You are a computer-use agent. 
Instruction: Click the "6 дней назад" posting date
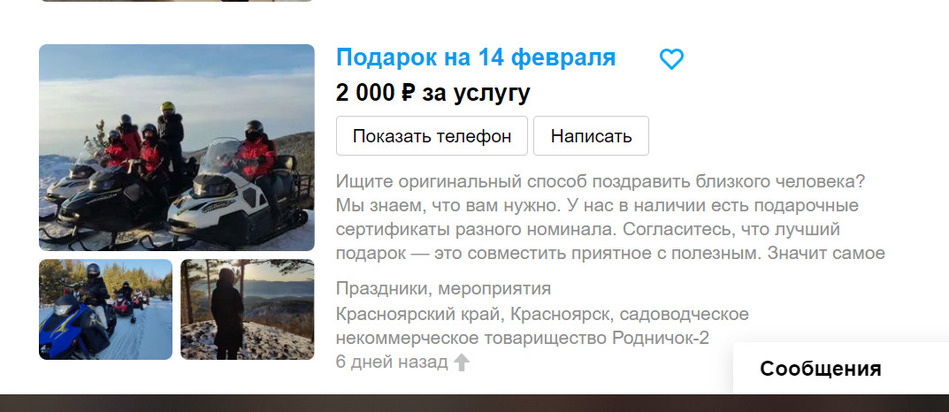pyautogui.click(x=392, y=362)
